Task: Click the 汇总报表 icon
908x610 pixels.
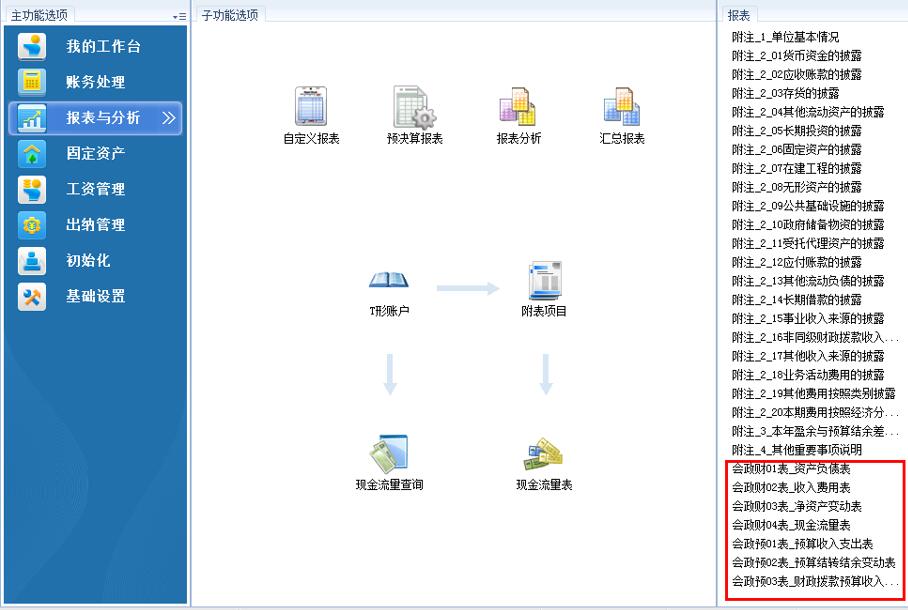Action: pos(622,107)
